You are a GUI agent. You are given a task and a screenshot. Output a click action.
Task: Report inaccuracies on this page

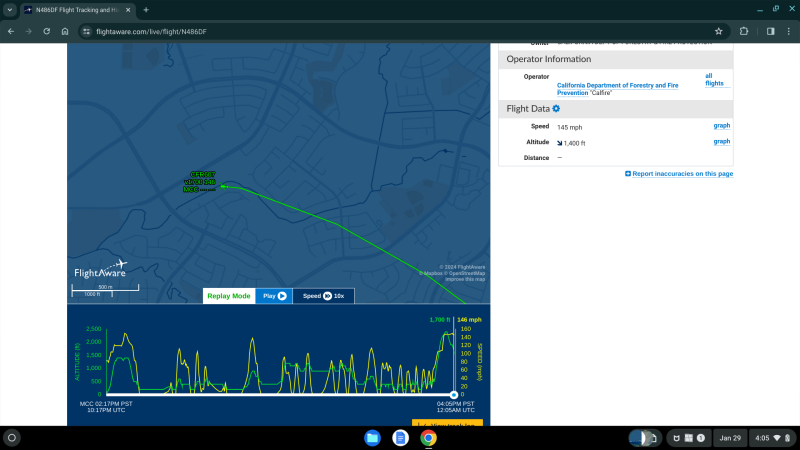click(679, 174)
